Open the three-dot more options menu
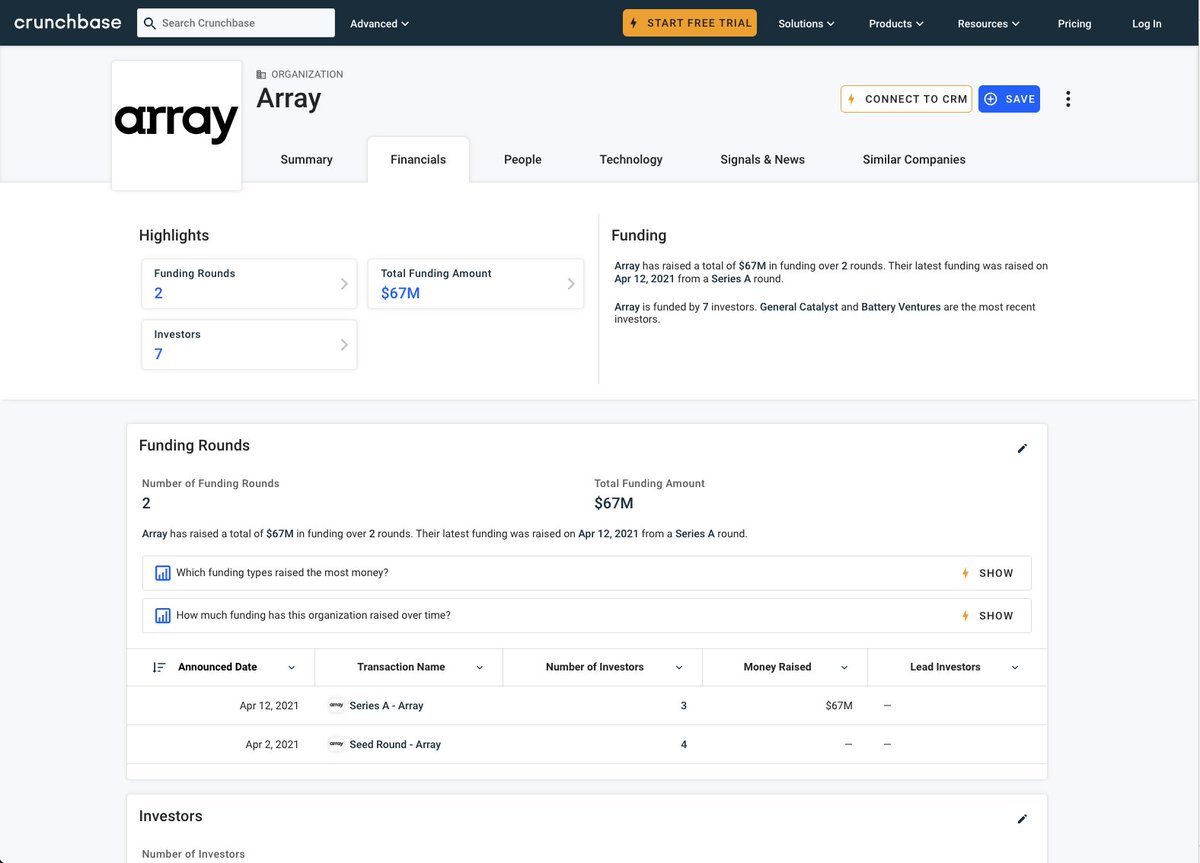This screenshot has height=863, width=1200. (x=1068, y=99)
